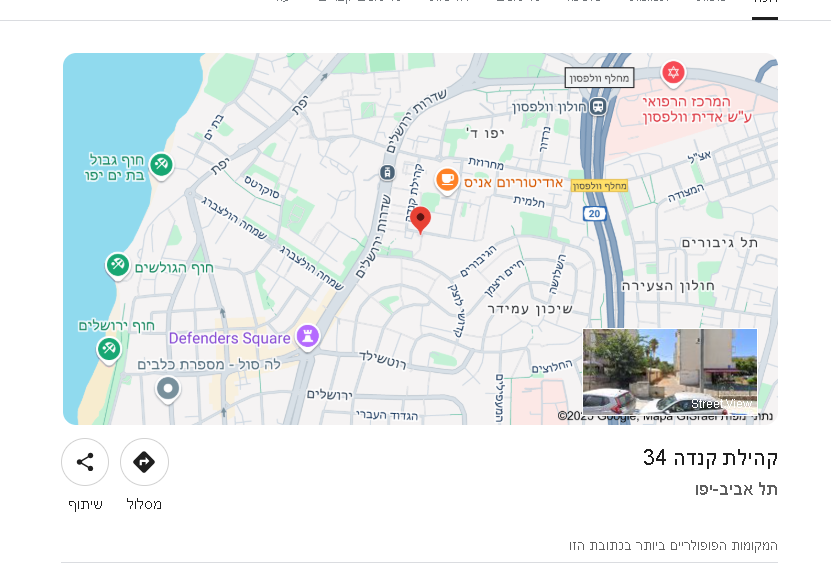The width and height of the screenshot is (831, 568).
Task: Click the שיתוף label under share
Action: point(85,504)
